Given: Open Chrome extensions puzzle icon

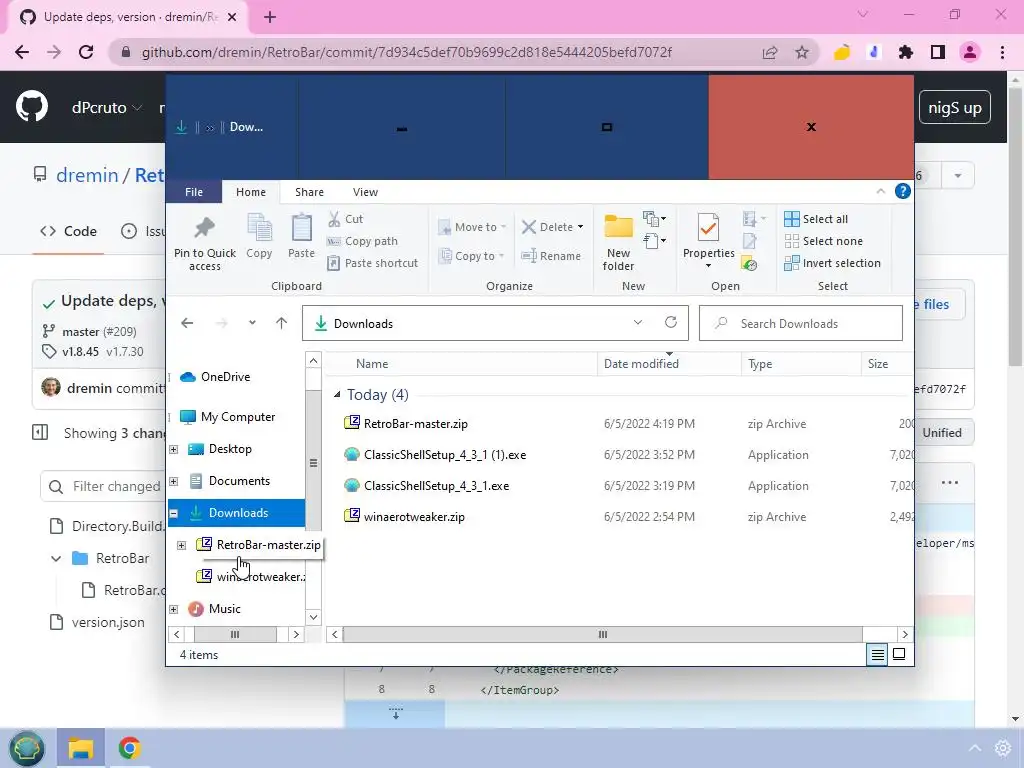Looking at the screenshot, I should coord(905,52).
